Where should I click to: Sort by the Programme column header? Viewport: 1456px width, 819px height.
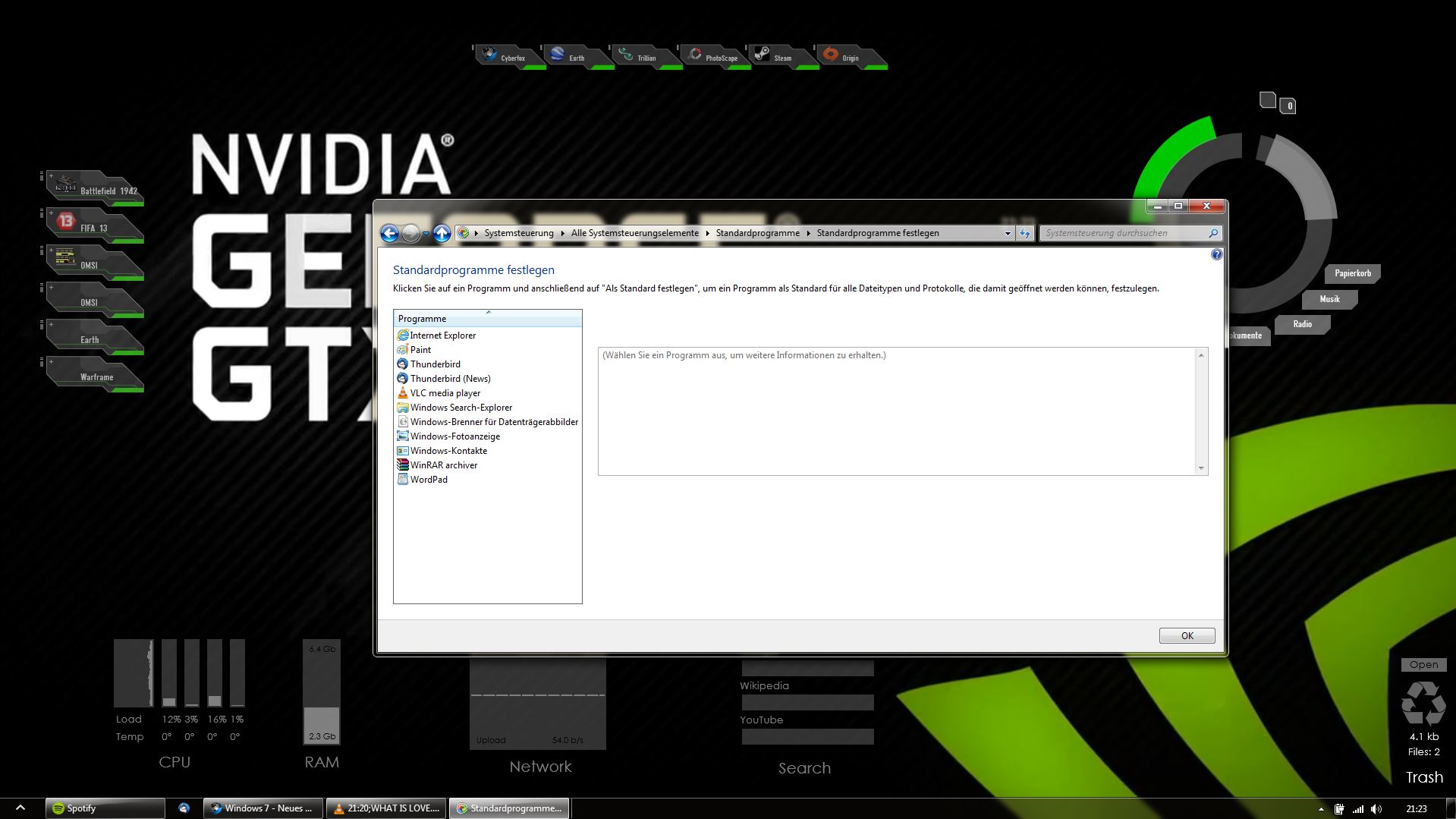click(x=488, y=319)
